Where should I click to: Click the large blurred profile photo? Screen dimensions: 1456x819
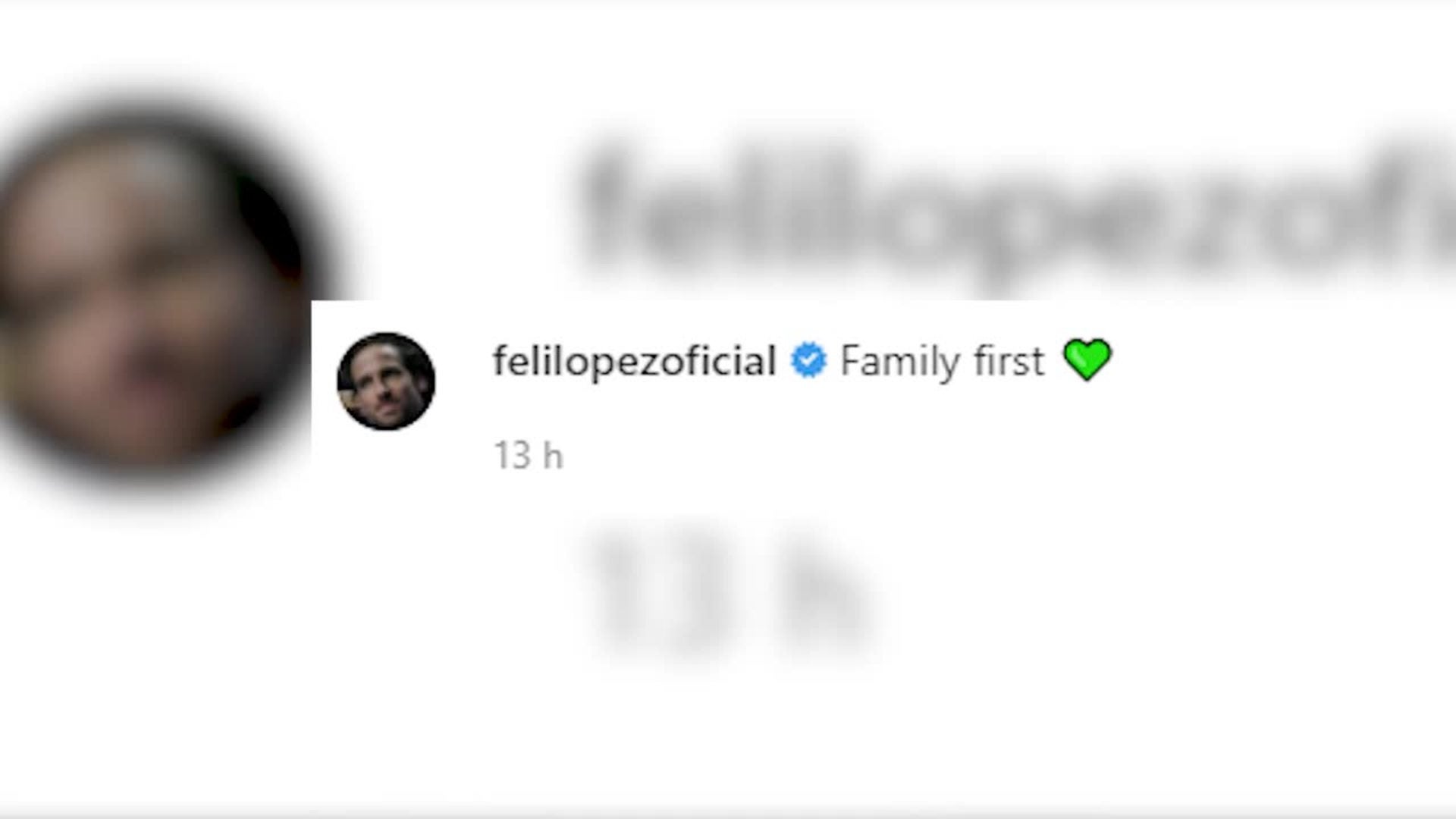tap(152, 288)
